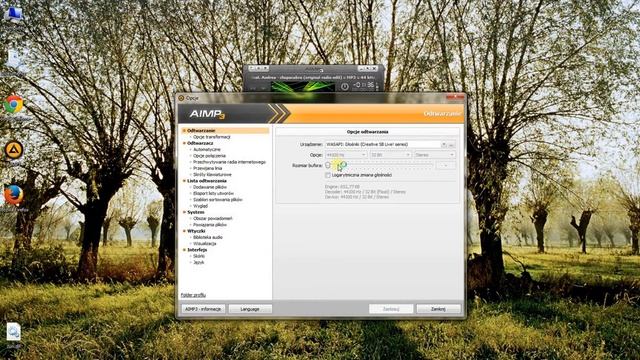This screenshot has height=360, width=640.
Task: Click the Zamknij button
Action: [438, 309]
